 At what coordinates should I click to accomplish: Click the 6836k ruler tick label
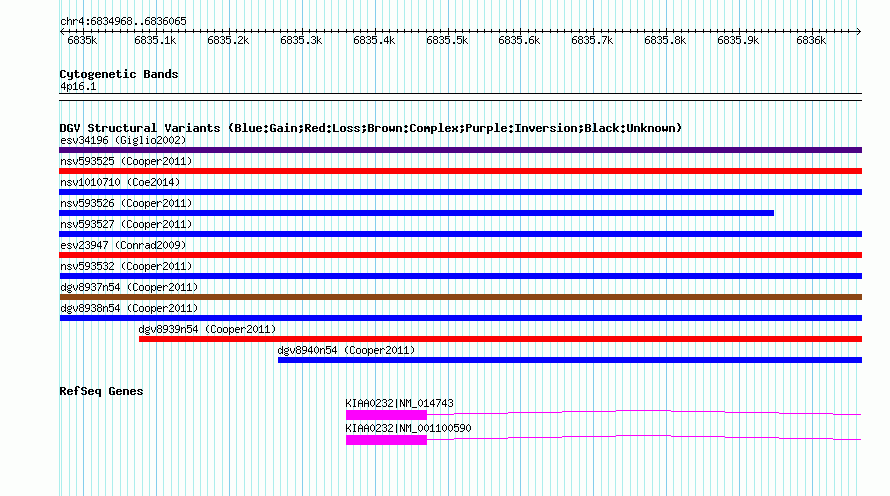(x=811, y=40)
